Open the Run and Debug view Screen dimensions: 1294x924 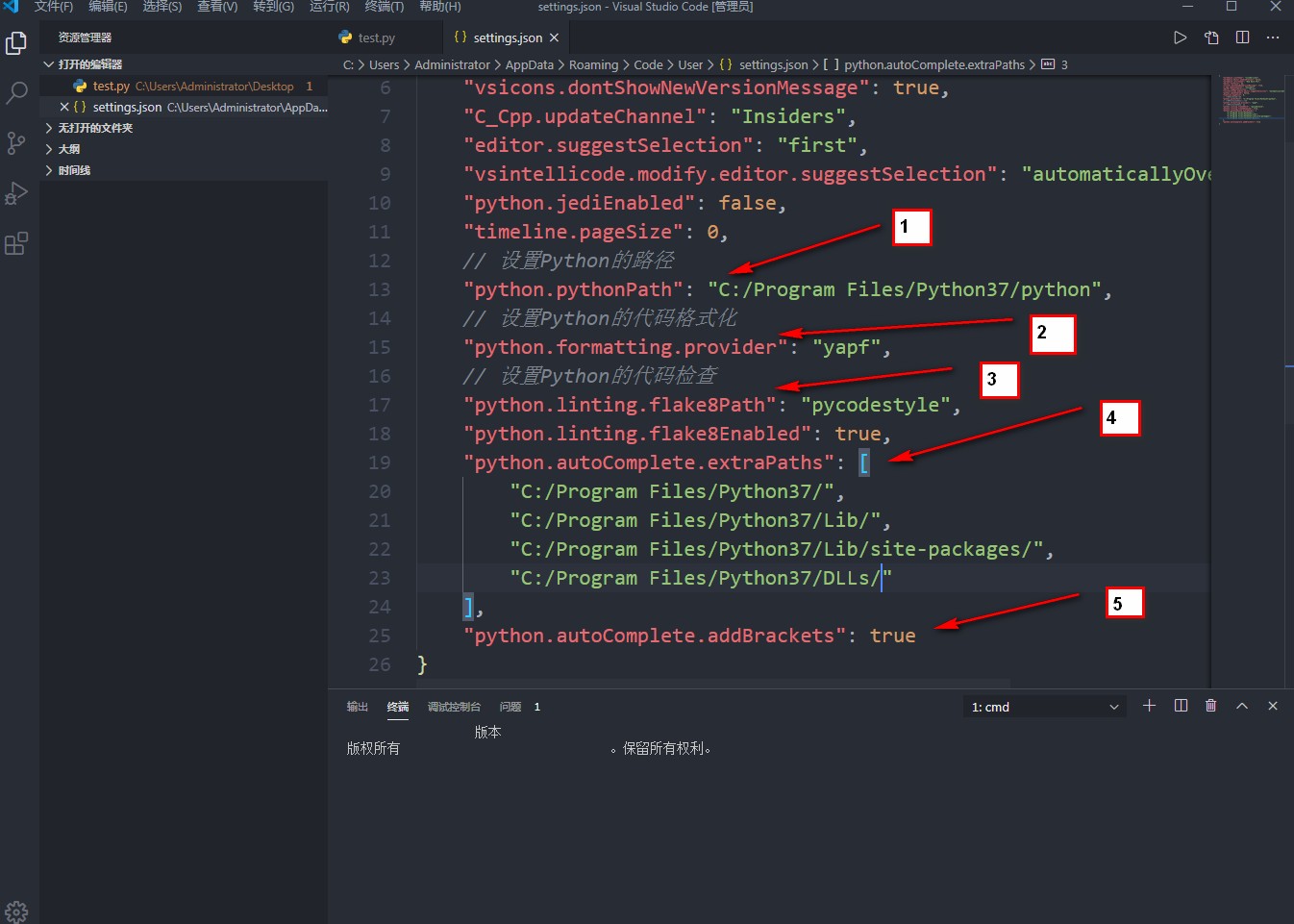[16, 192]
